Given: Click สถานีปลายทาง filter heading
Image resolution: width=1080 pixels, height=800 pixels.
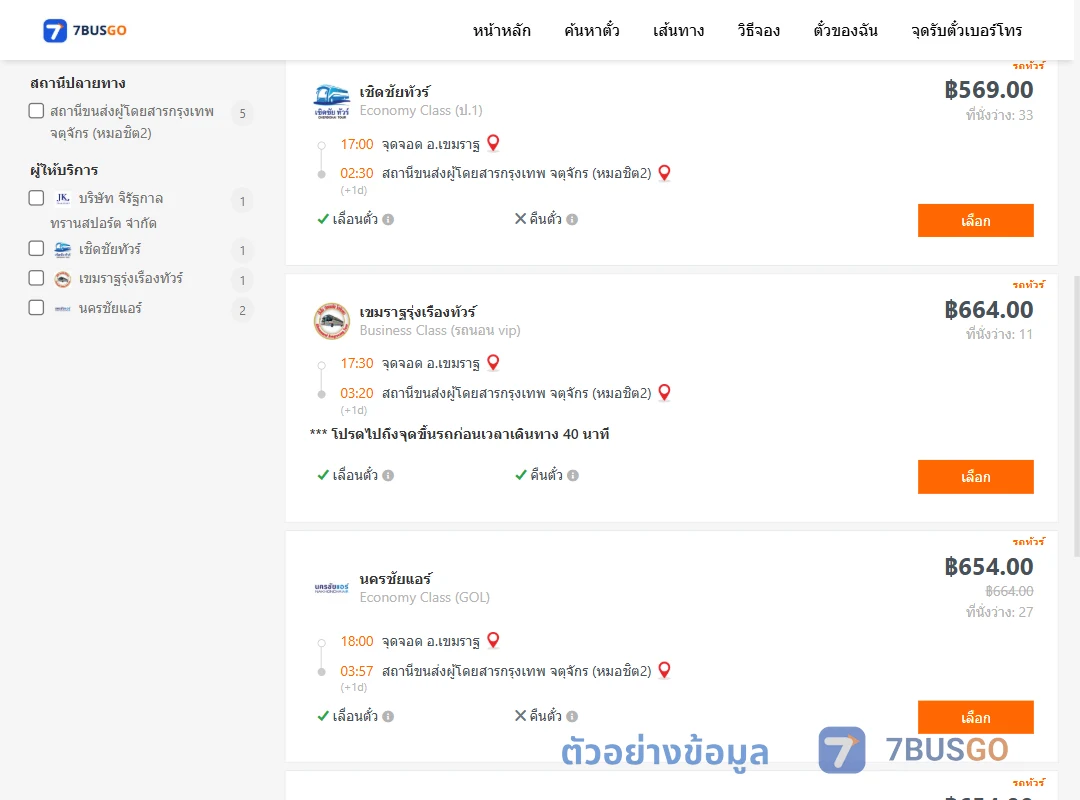Looking at the screenshot, I should coord(78,83).
